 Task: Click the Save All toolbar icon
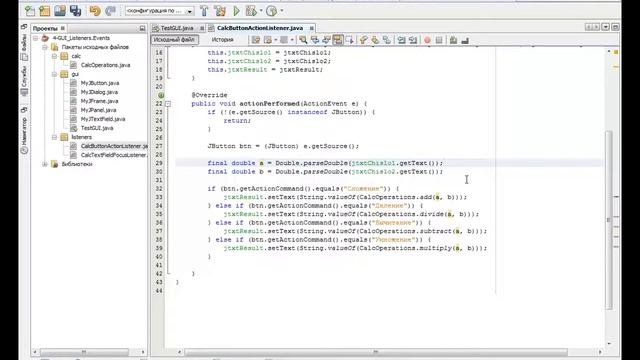point(75,11)
